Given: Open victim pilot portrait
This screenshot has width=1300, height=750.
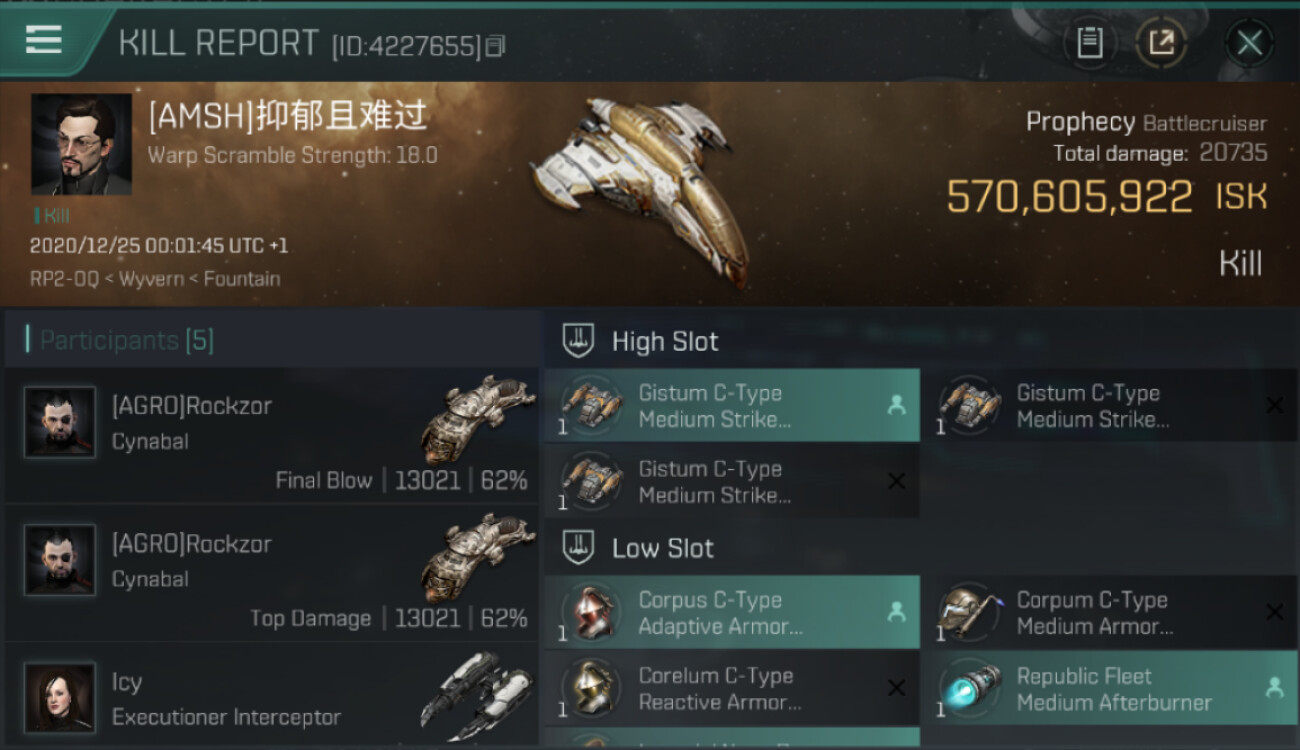Looking at the screenshot, I should (x=81, y=144).
